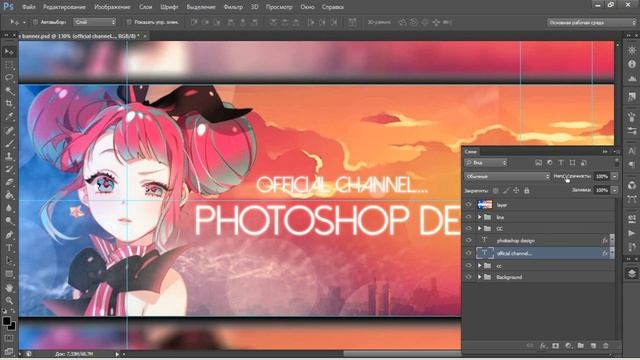Viewport: 640px width, 360px height.
Task: Select the Crop tool
Action: tap(9, 104)
